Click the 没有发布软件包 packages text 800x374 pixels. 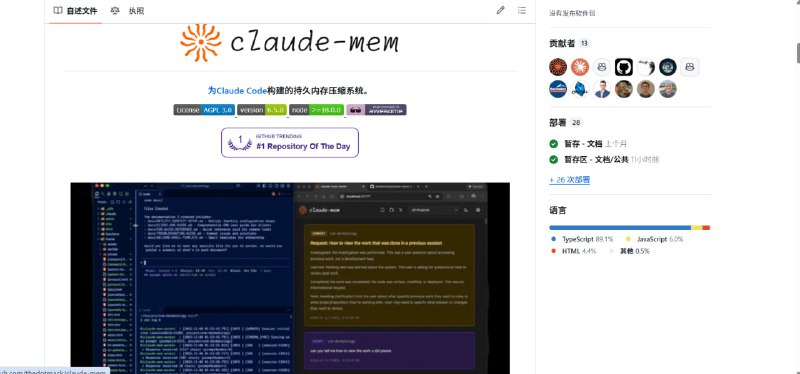[572, 13]
